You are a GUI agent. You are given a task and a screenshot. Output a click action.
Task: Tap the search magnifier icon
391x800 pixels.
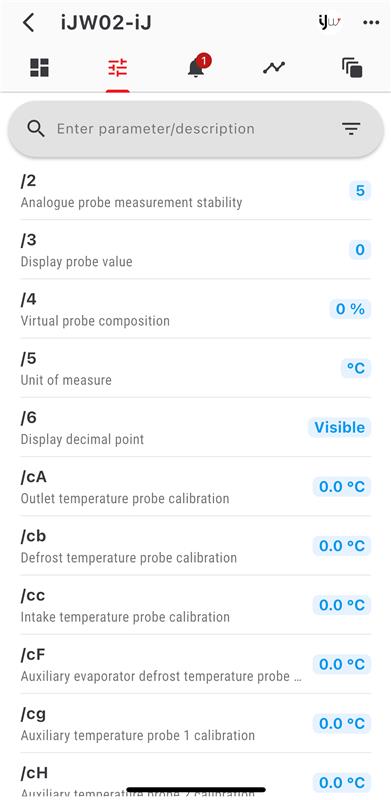(36, 129)
